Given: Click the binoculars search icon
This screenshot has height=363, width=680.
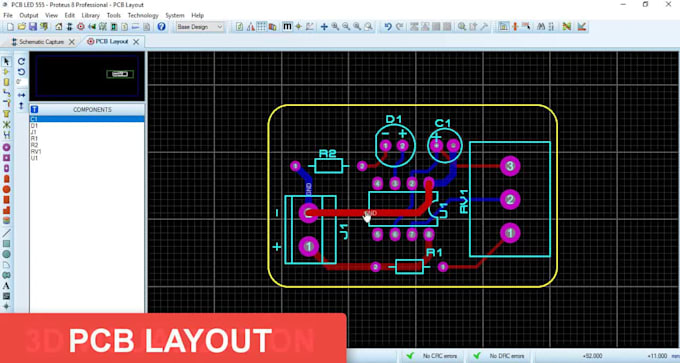Looking at the screenshot, I should click(541, 27).
